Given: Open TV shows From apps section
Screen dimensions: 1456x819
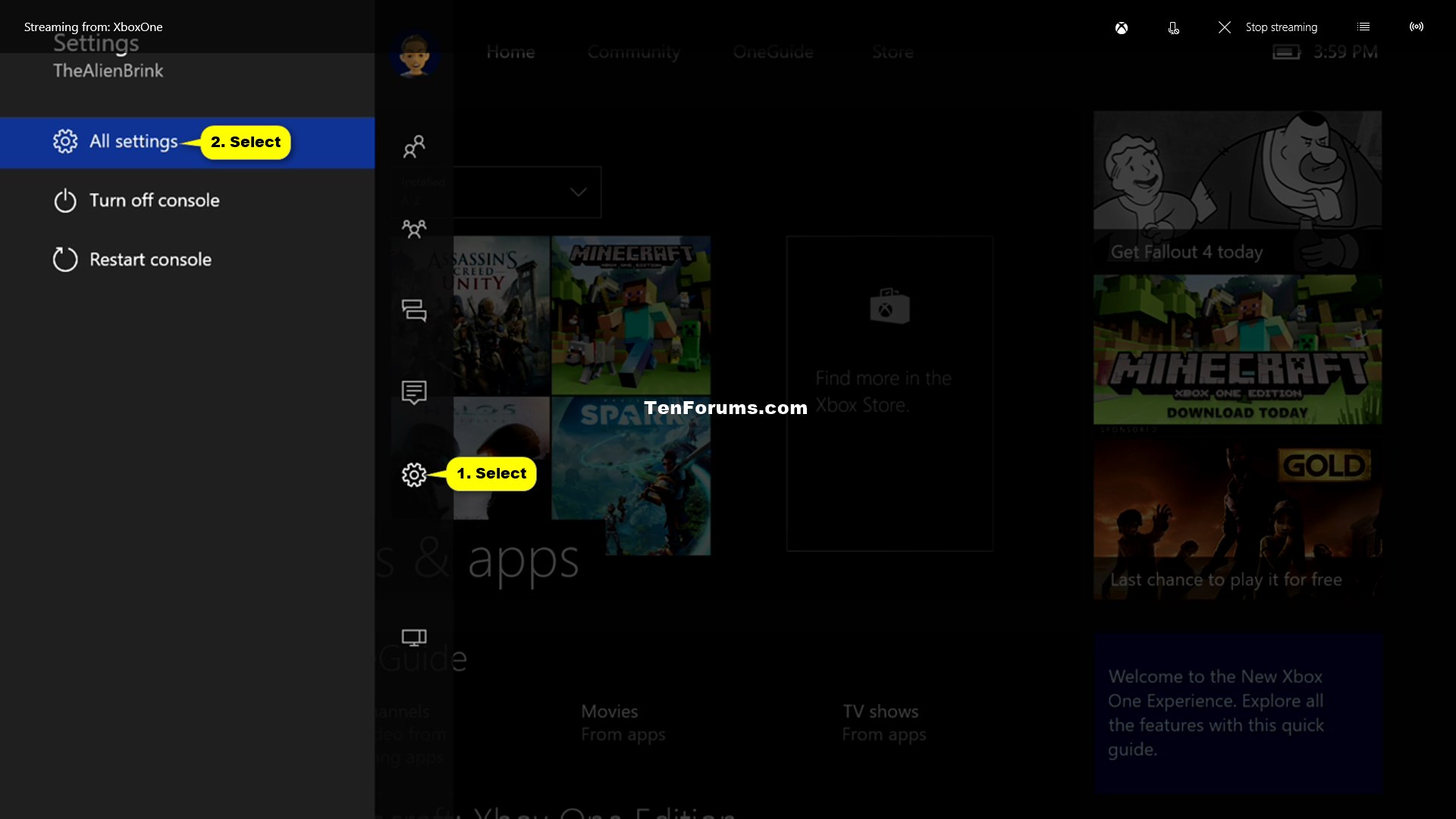Looking at the screenshot, I should [883, 722].
